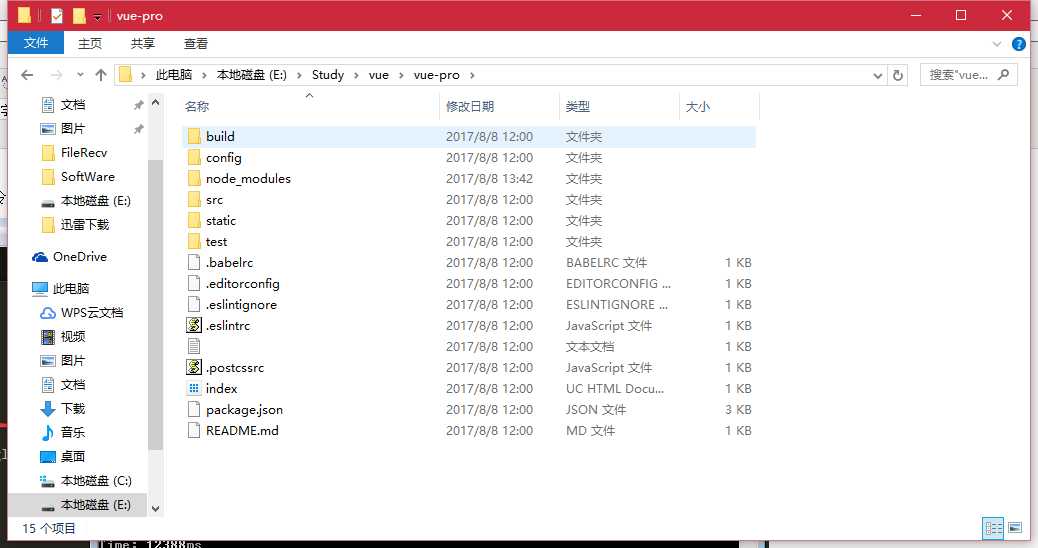Select the index HTML file icon
This screenshot has width=1038, height=548.
point(194,388)
